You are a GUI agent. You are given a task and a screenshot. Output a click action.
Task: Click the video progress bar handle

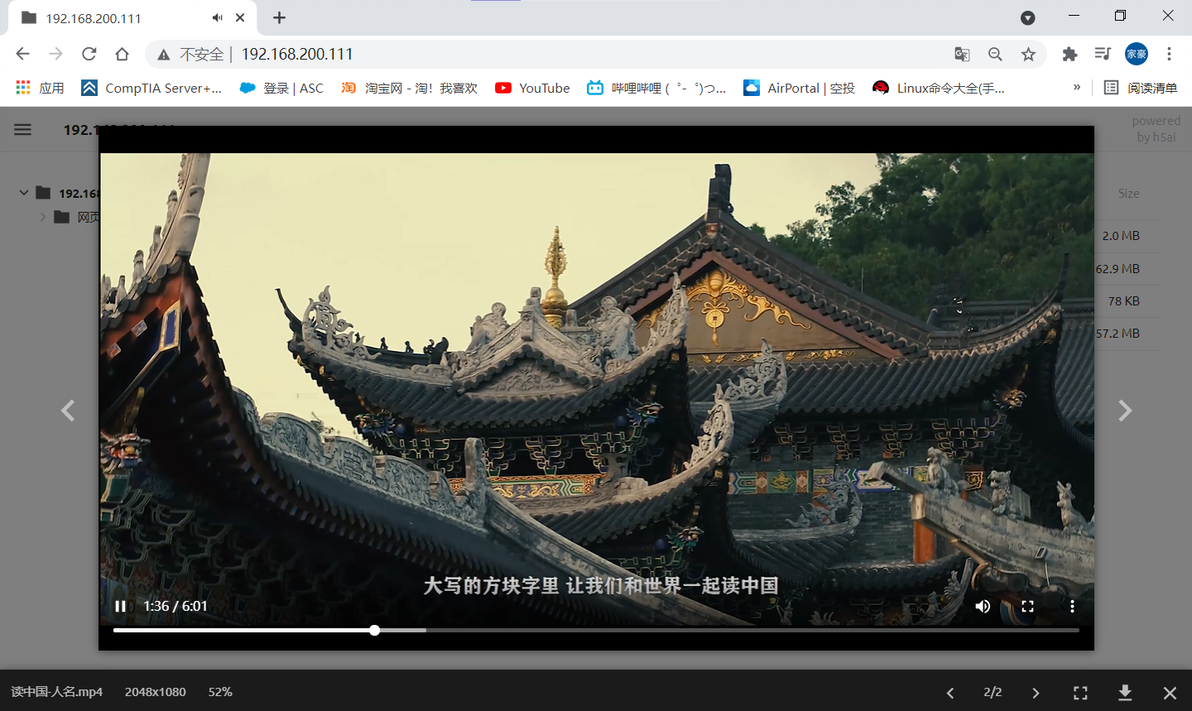(x=375, y=630)
